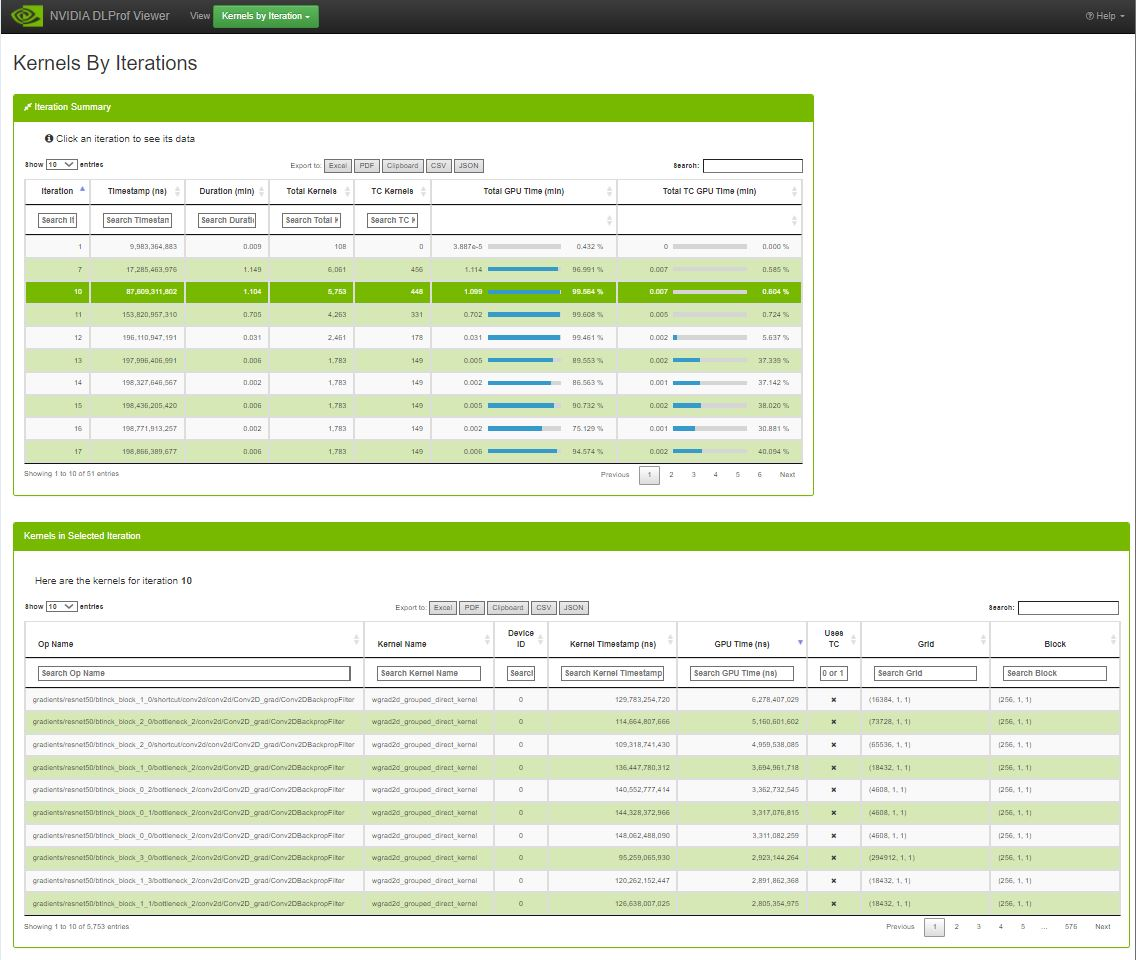Click sort icon on Op Name header
1136x960 pixels.
(357, 642)
